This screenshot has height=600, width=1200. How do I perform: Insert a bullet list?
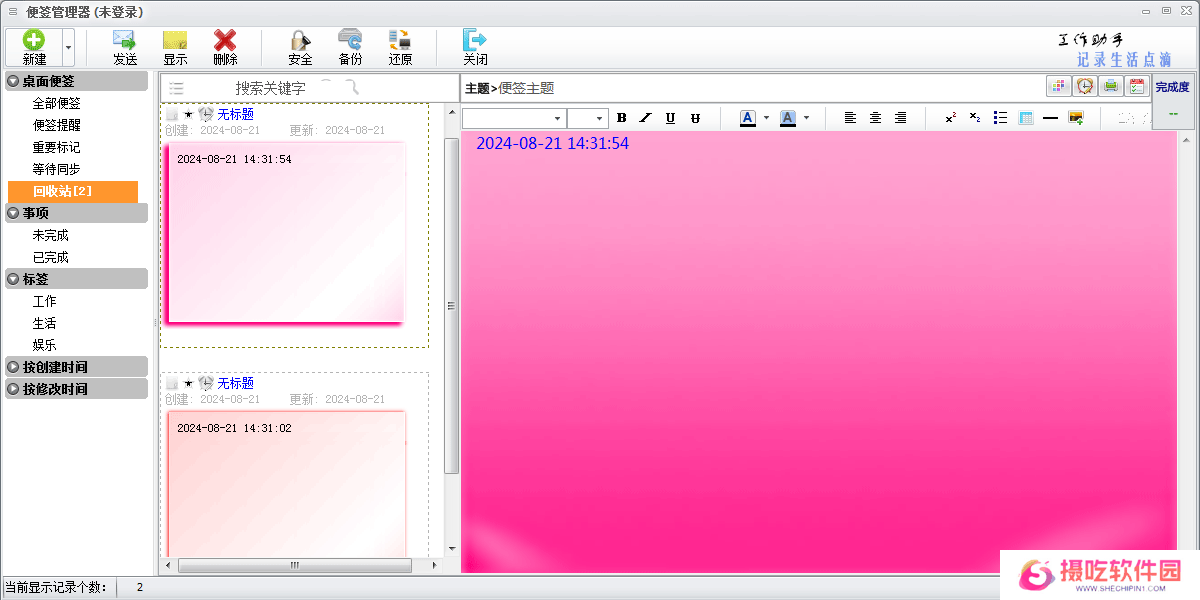point(1000,118)
